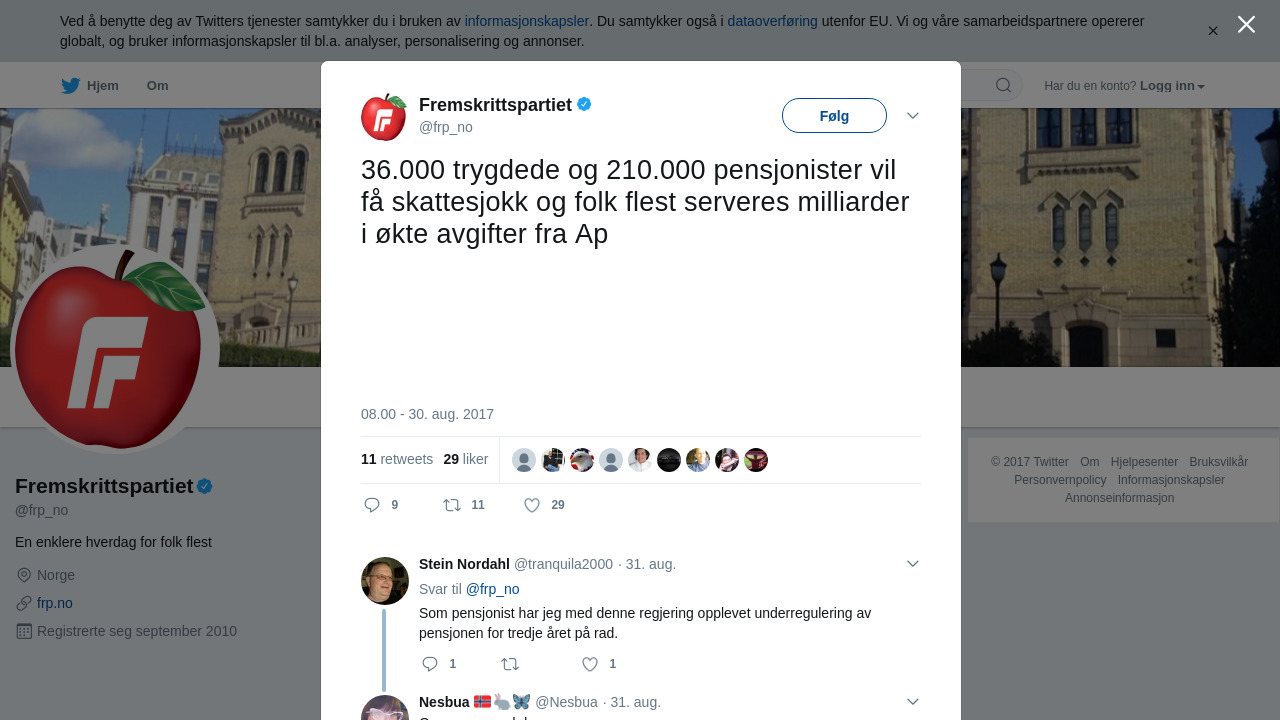1280x720 pixels.
Task: View the 11 retweets list
Action: tap(397, 459)
